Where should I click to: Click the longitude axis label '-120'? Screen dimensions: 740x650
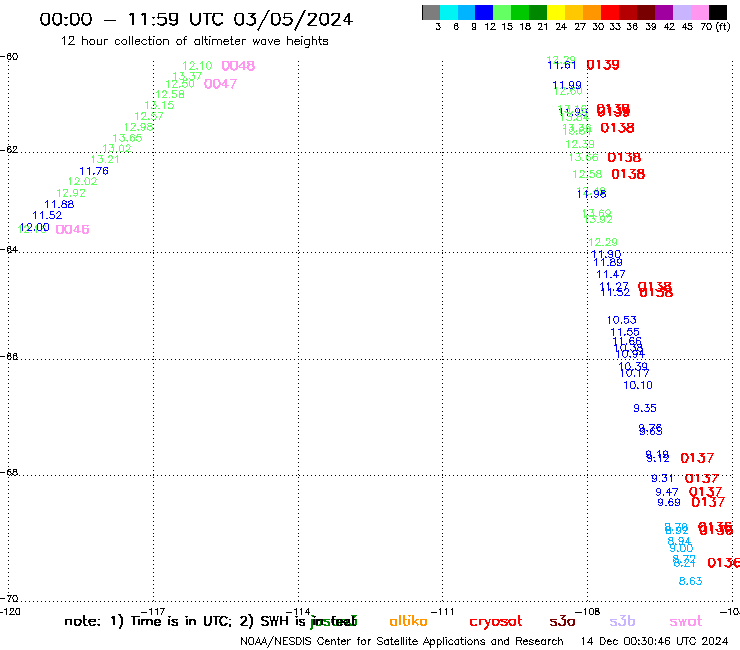click(x=10, y=611)
